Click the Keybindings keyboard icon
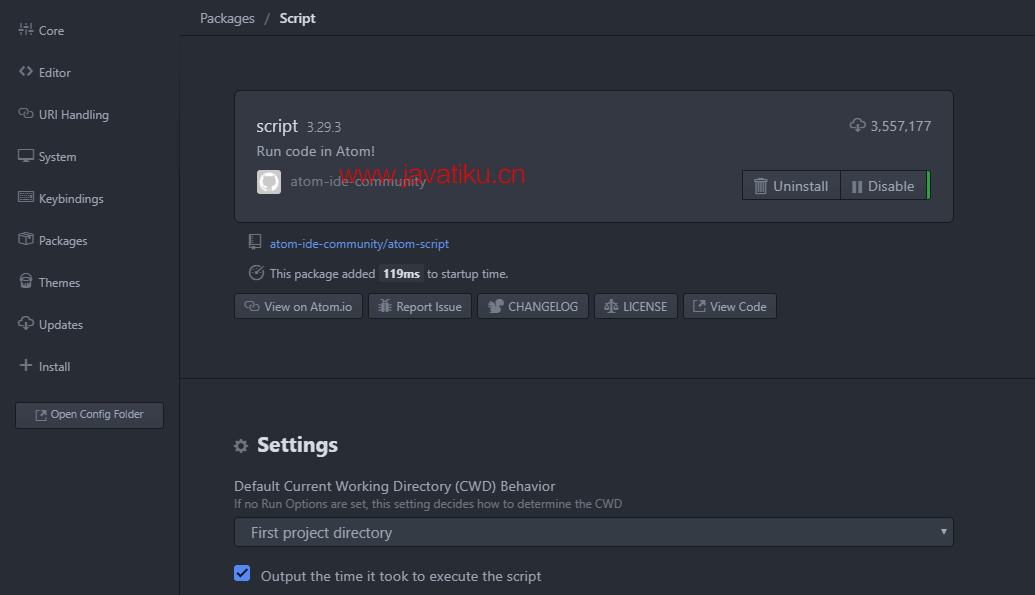The width and height of the screenshot is (1035, 595). click(26, 197)
